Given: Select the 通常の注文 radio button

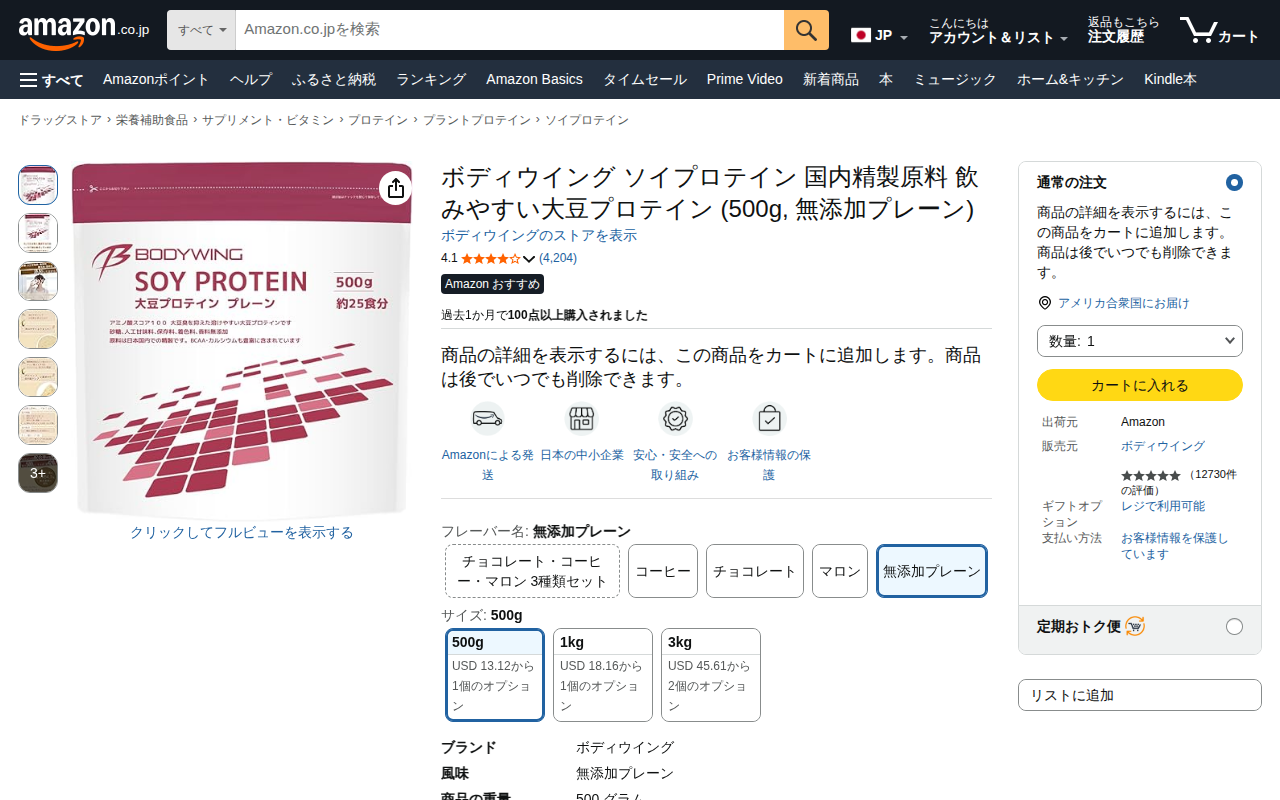Looking at the screenshot, I should tap(1234, 182).
